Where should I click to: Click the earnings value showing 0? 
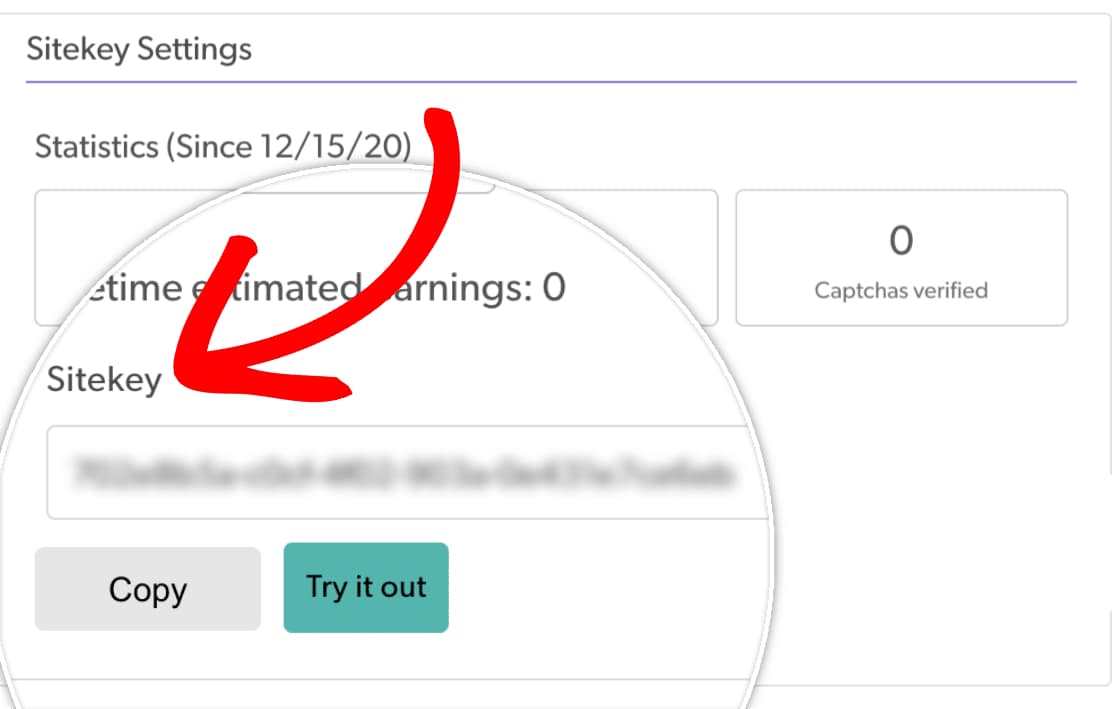coord(553,287)
